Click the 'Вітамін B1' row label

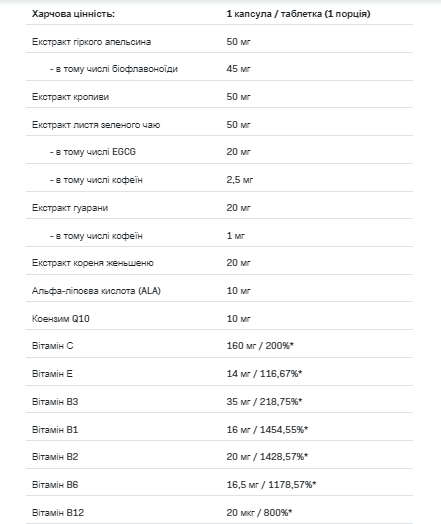(55, 430)
